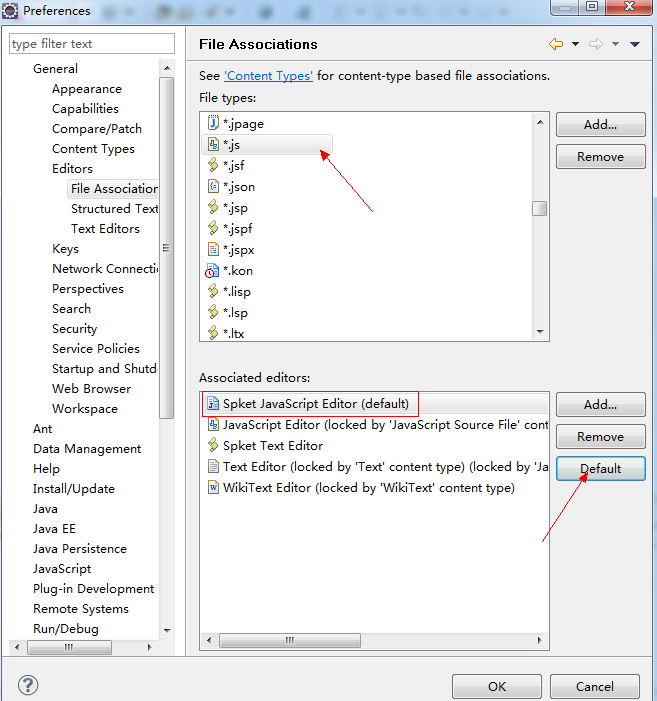The width and height of the screenshot is (657, 701).
Task: Open the back history dropdown arrow
Action: tap(576, 44)
